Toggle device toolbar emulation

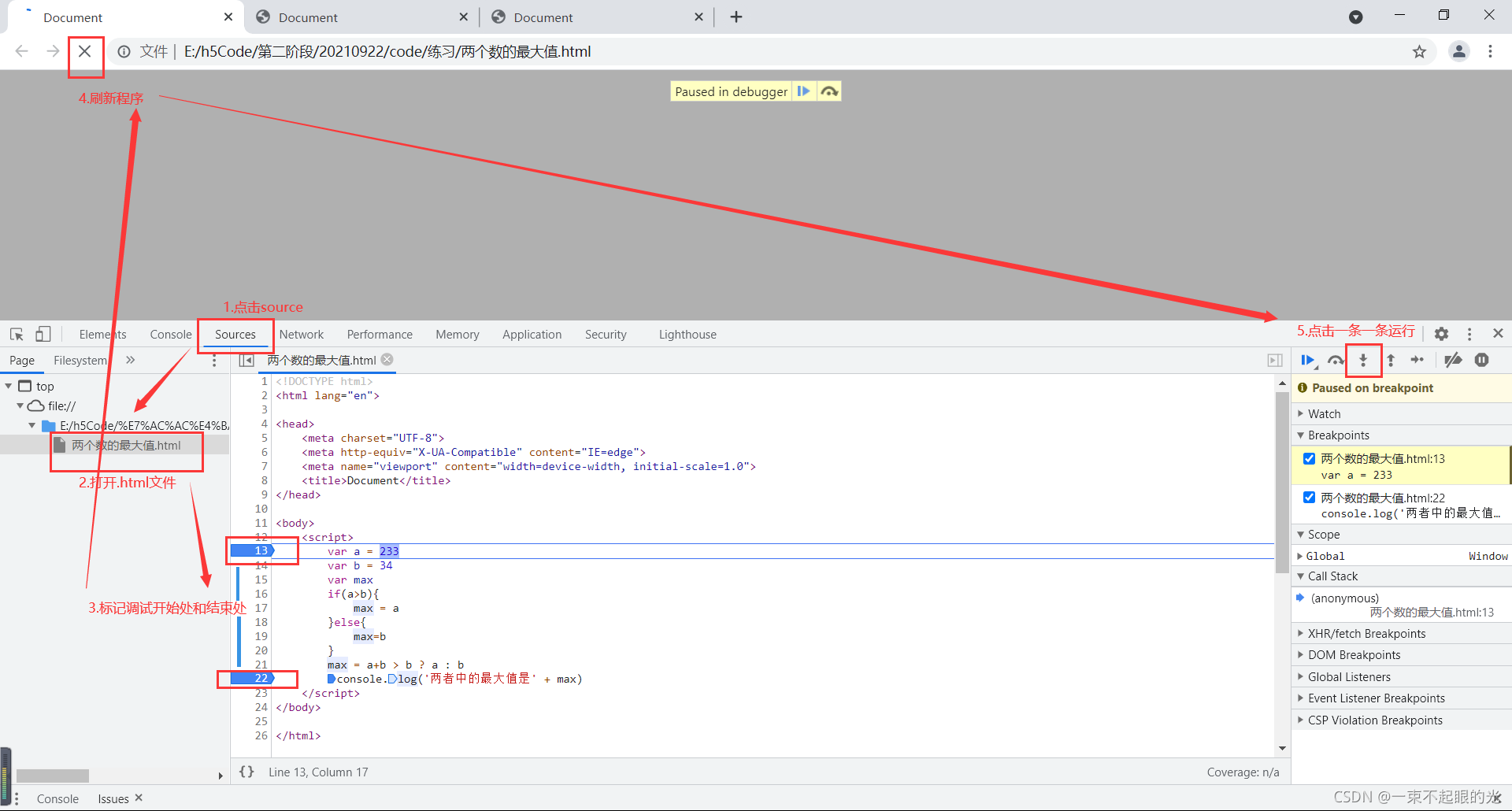pos(43,335)
